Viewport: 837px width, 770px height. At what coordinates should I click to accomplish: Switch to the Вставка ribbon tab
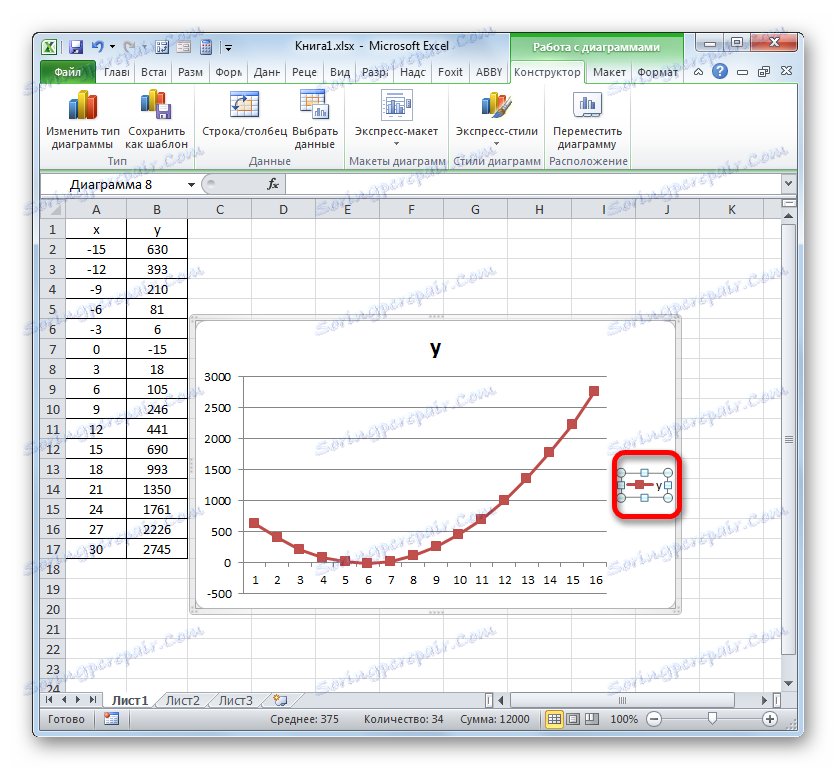coord(153,72)
